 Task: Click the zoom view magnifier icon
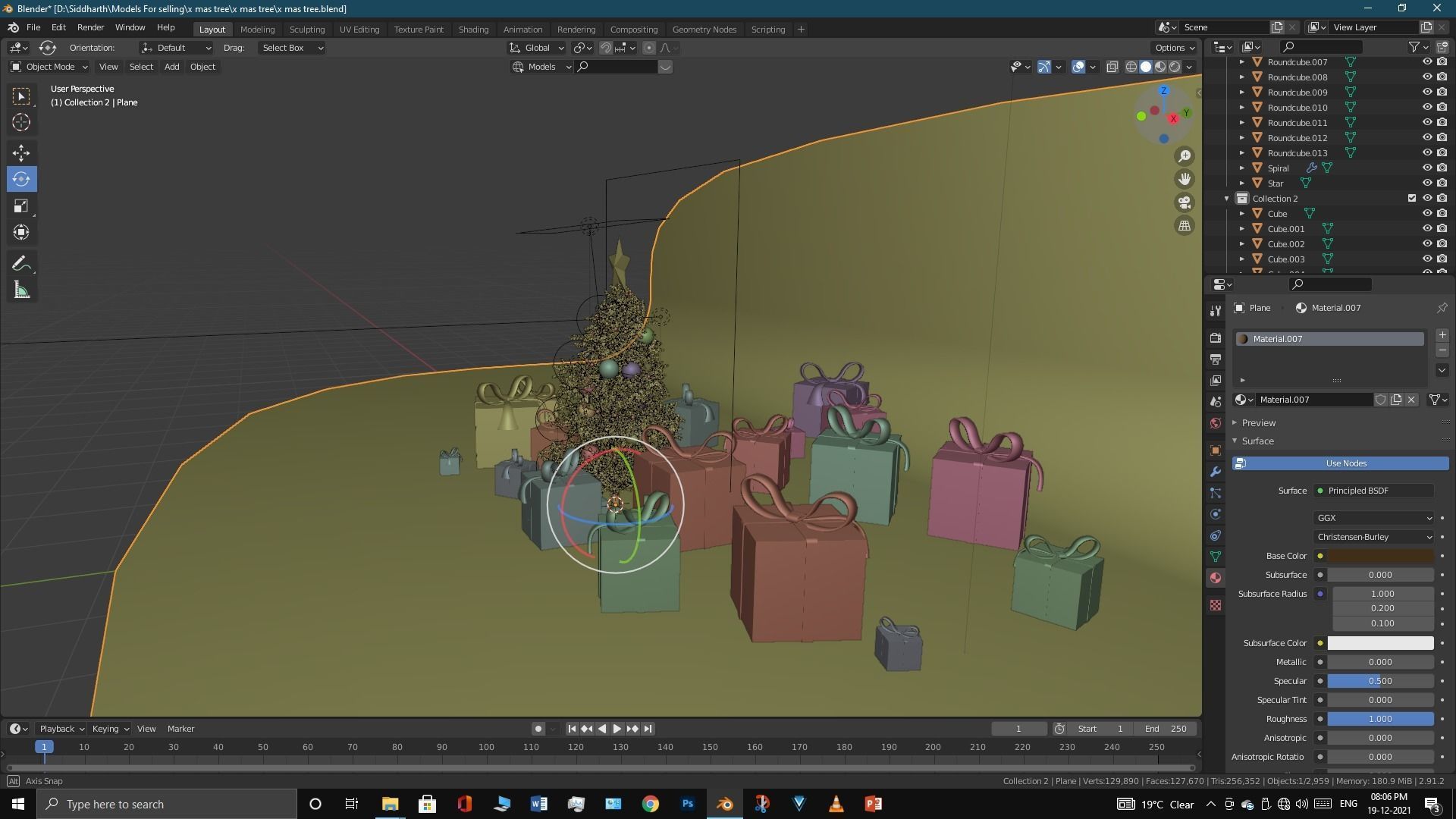click(1184, 156)
